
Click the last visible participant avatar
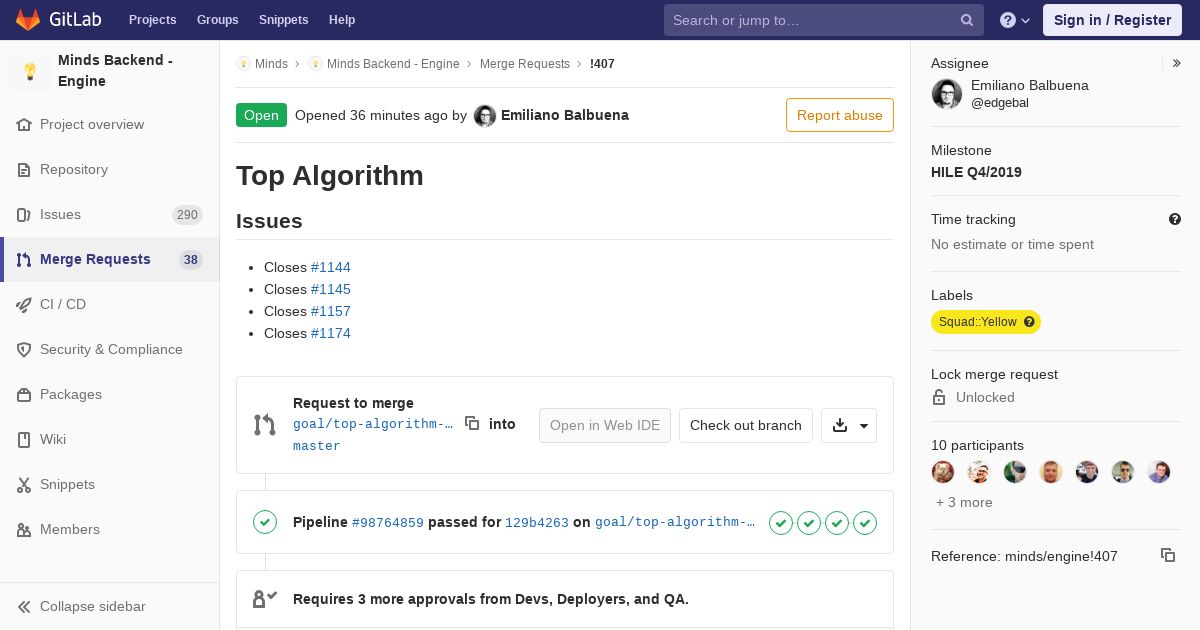(x=1159, y=472)
